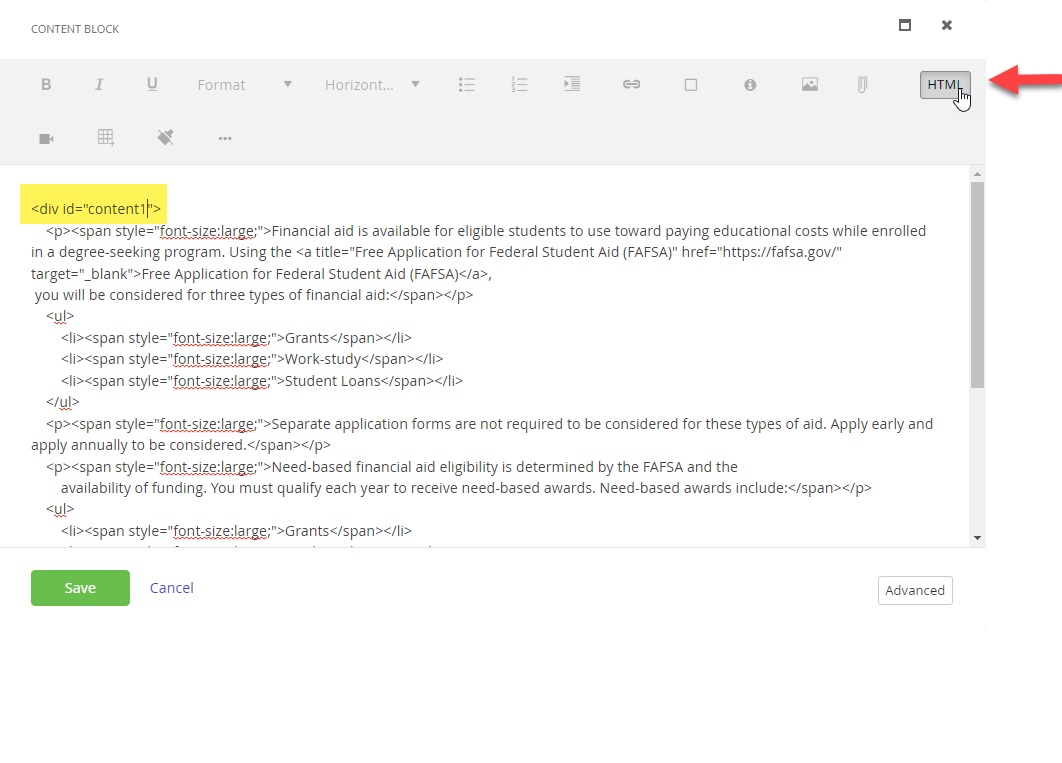The height and width of the screenshot is (763, 1062).
Task: Click the green Save button
Action: tap(80, 588)
